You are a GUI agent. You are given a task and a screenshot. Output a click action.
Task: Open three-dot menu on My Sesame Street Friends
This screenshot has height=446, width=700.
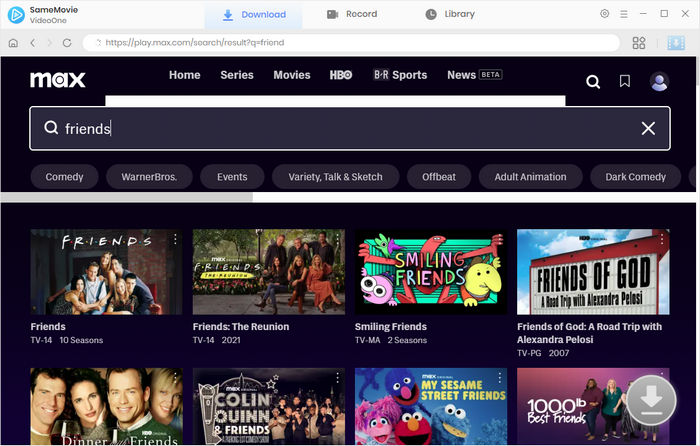pos(500,378)
